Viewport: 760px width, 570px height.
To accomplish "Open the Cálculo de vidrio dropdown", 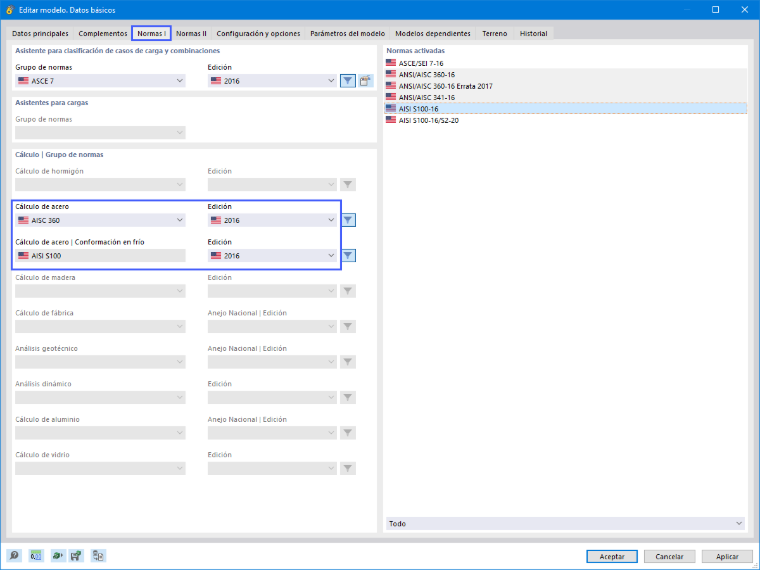I will (x=100, y=468).
